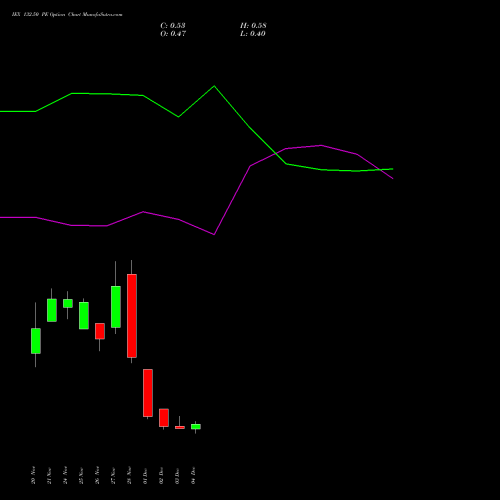
Task: Click the small green candlestick for 24 Nov
Action: pos(68,303)
